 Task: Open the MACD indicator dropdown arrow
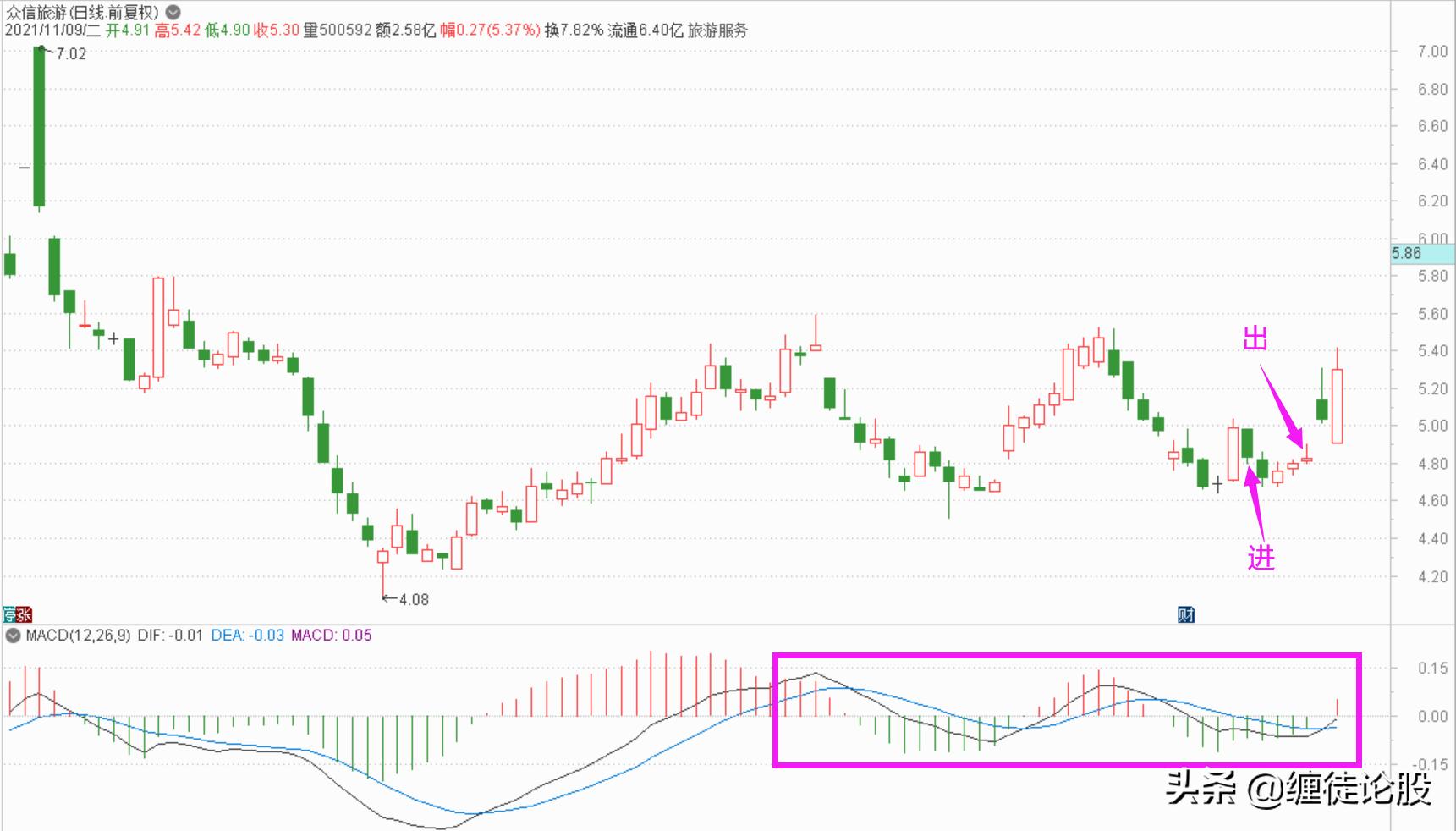pos(13,636)
